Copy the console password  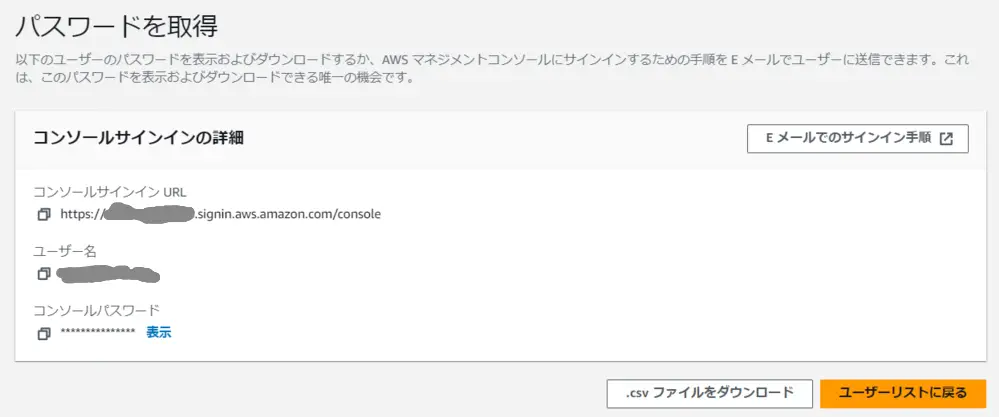43,333
